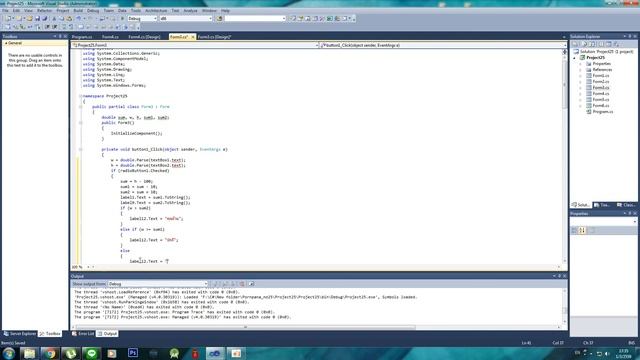Click the Clear All icon in the Output toolbar

pyautogui.click(x=242, y=284)
